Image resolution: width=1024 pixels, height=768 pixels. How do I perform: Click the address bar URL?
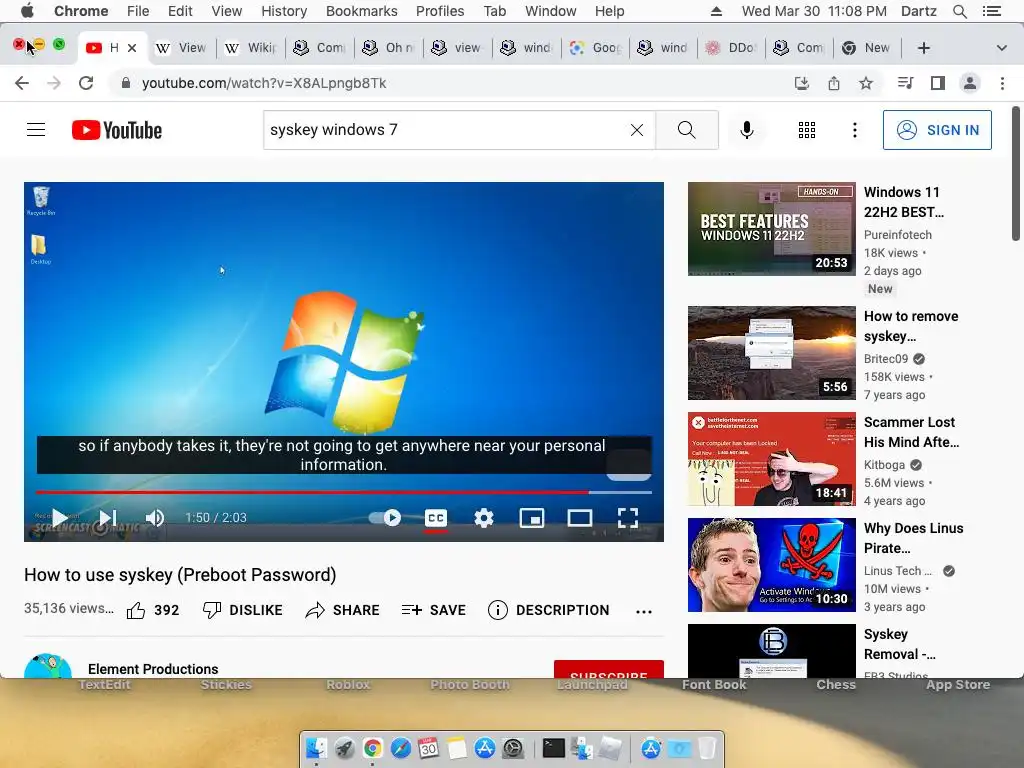(x=264, y=83)
